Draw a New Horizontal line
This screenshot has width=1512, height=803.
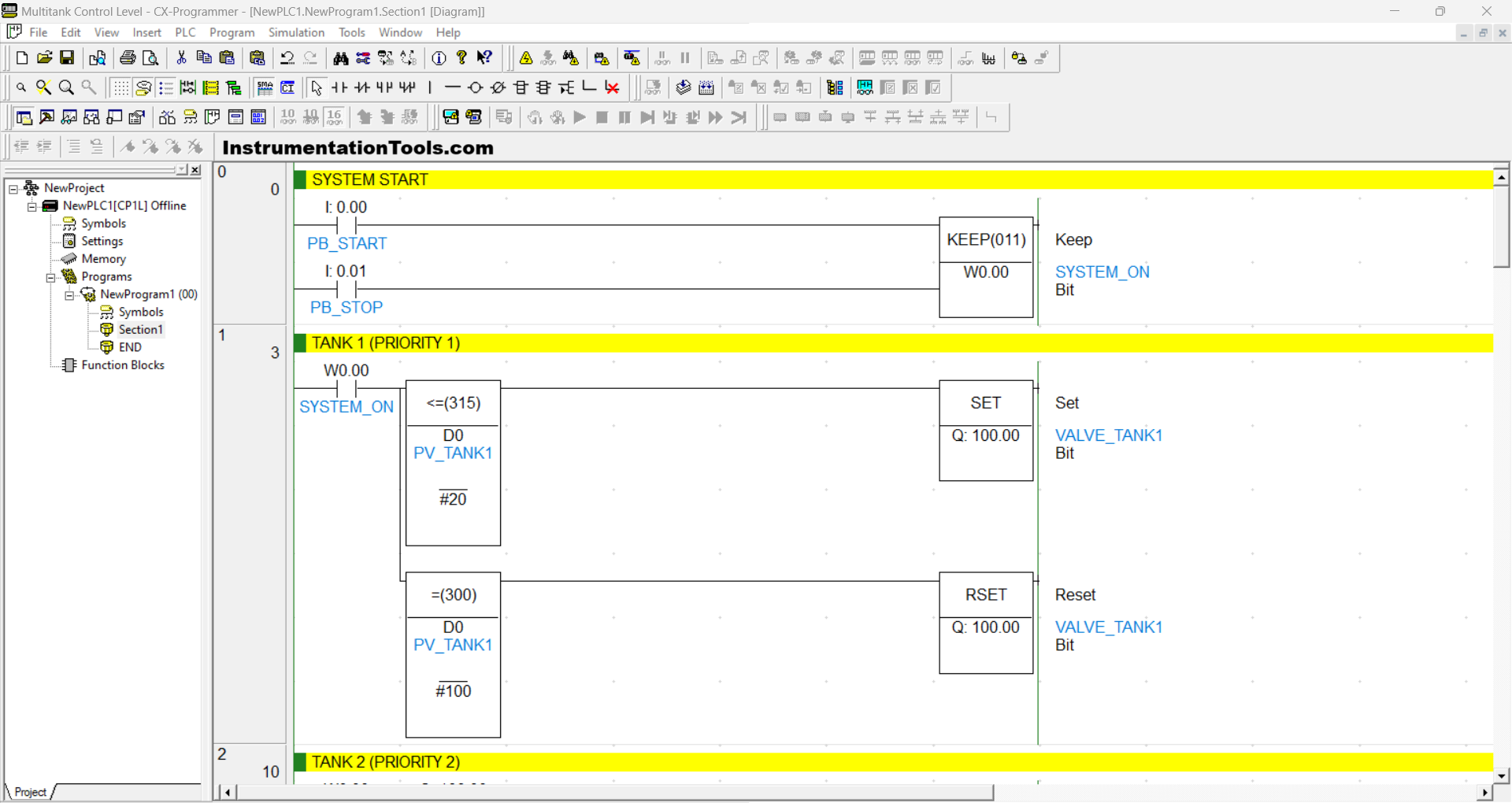(x=453, y=87)
